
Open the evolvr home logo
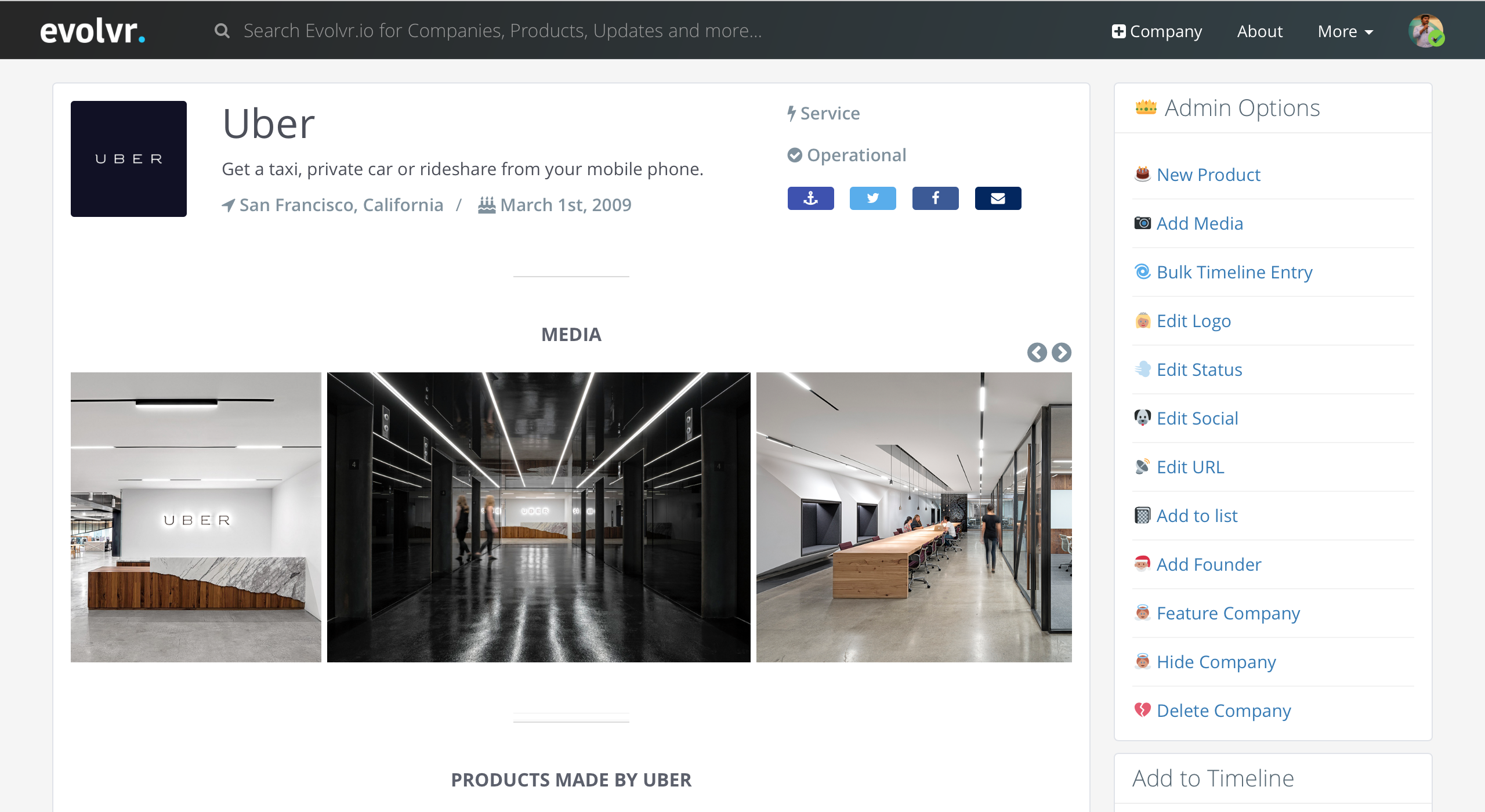click(x=92, y=31)
